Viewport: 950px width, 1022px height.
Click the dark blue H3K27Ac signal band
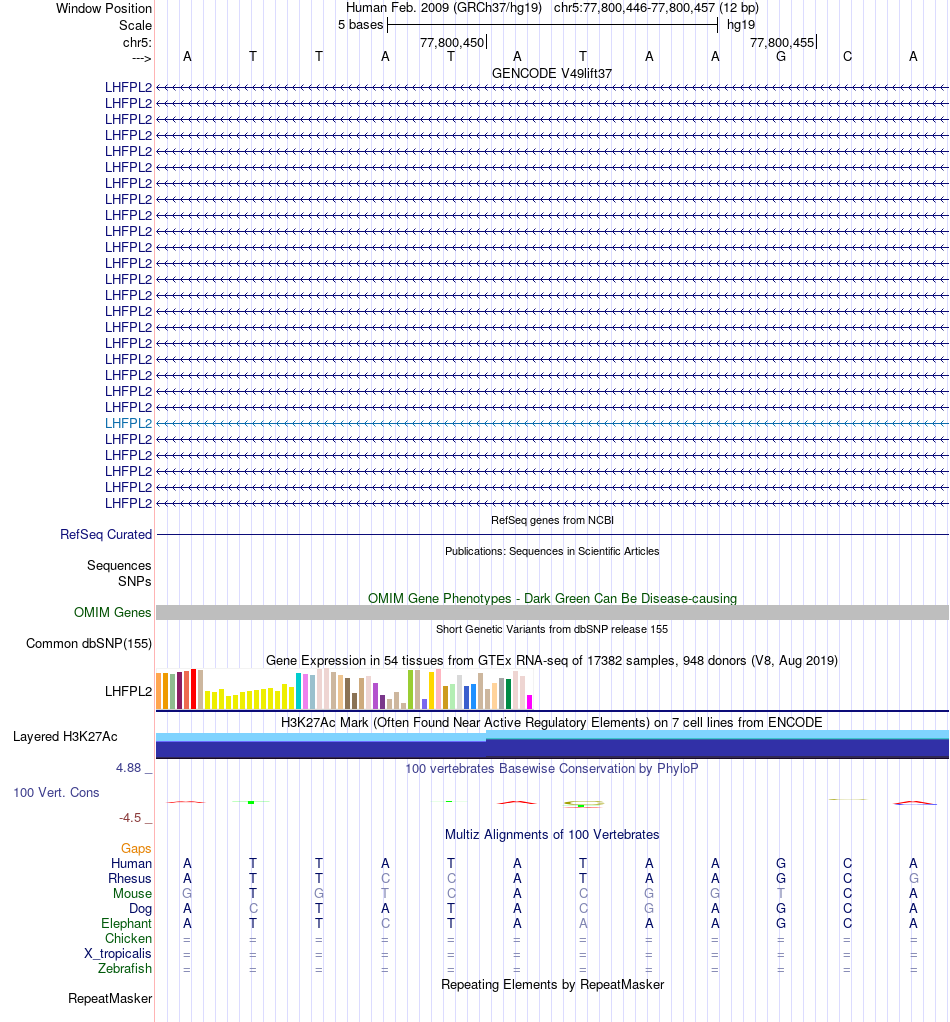(x=553, y=748)
